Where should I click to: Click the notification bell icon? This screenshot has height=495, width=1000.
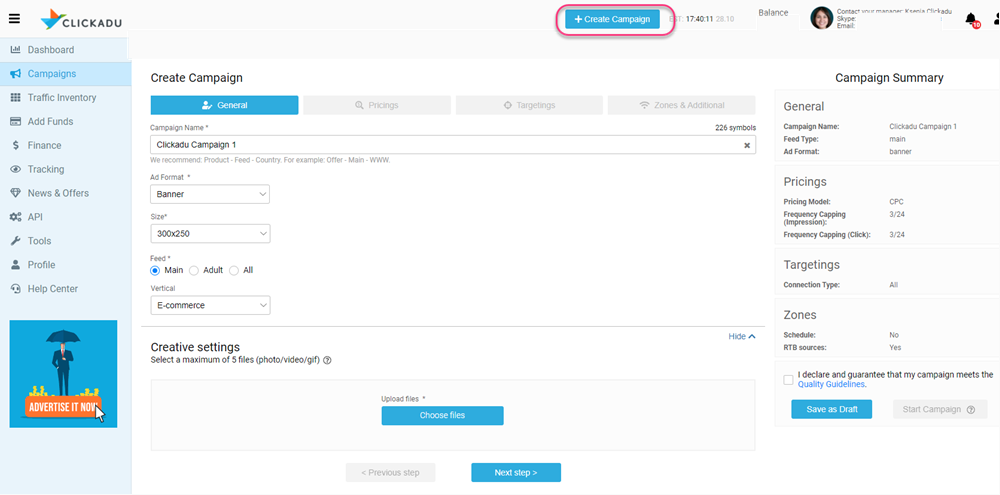[x=970, y=19]
